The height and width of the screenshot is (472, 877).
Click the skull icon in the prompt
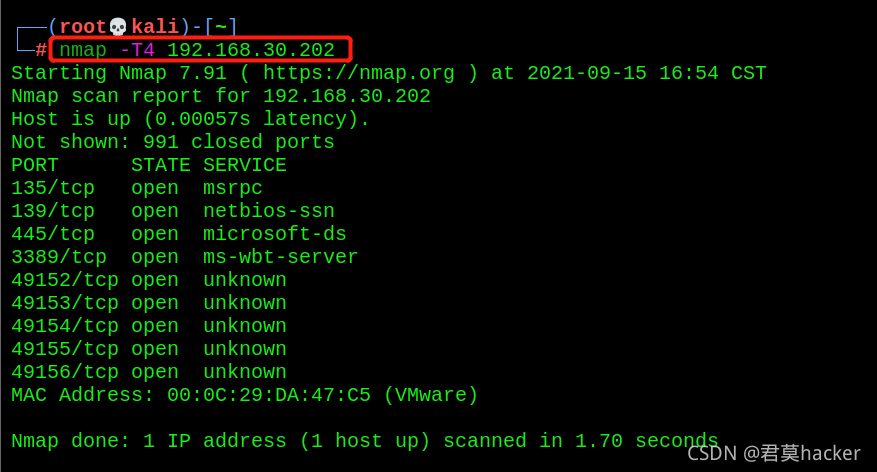pyautogui.click(x=118, y=26)
